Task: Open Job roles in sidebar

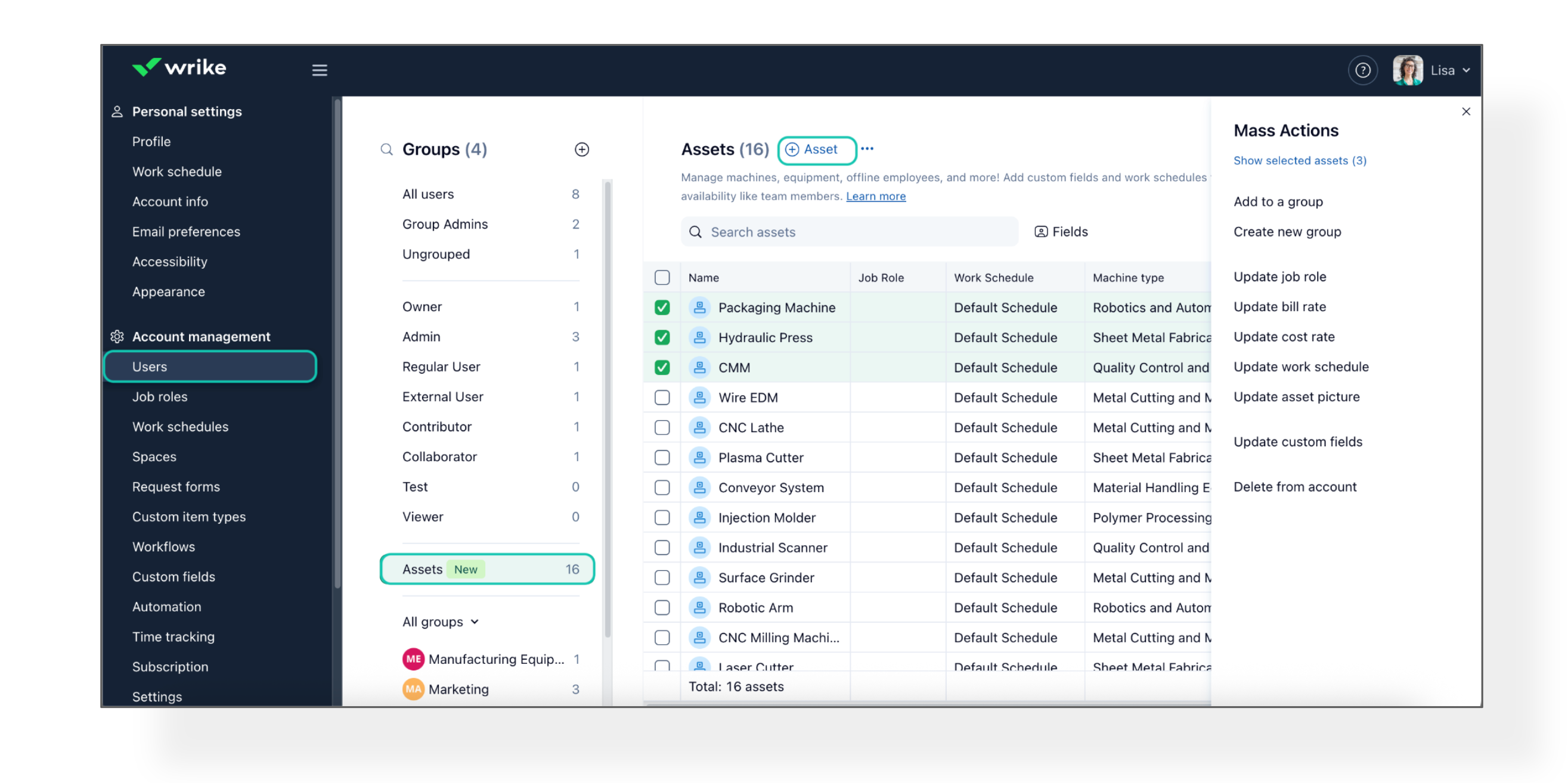Action: click(x=160, y=397)
